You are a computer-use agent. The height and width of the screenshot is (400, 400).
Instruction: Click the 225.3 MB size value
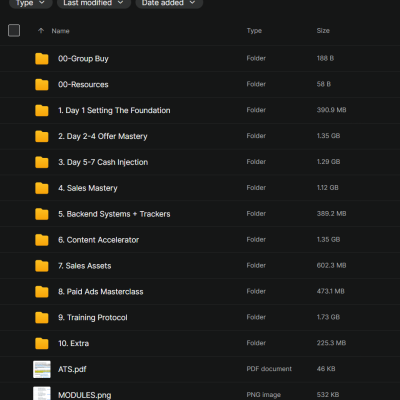coord(331,343)
